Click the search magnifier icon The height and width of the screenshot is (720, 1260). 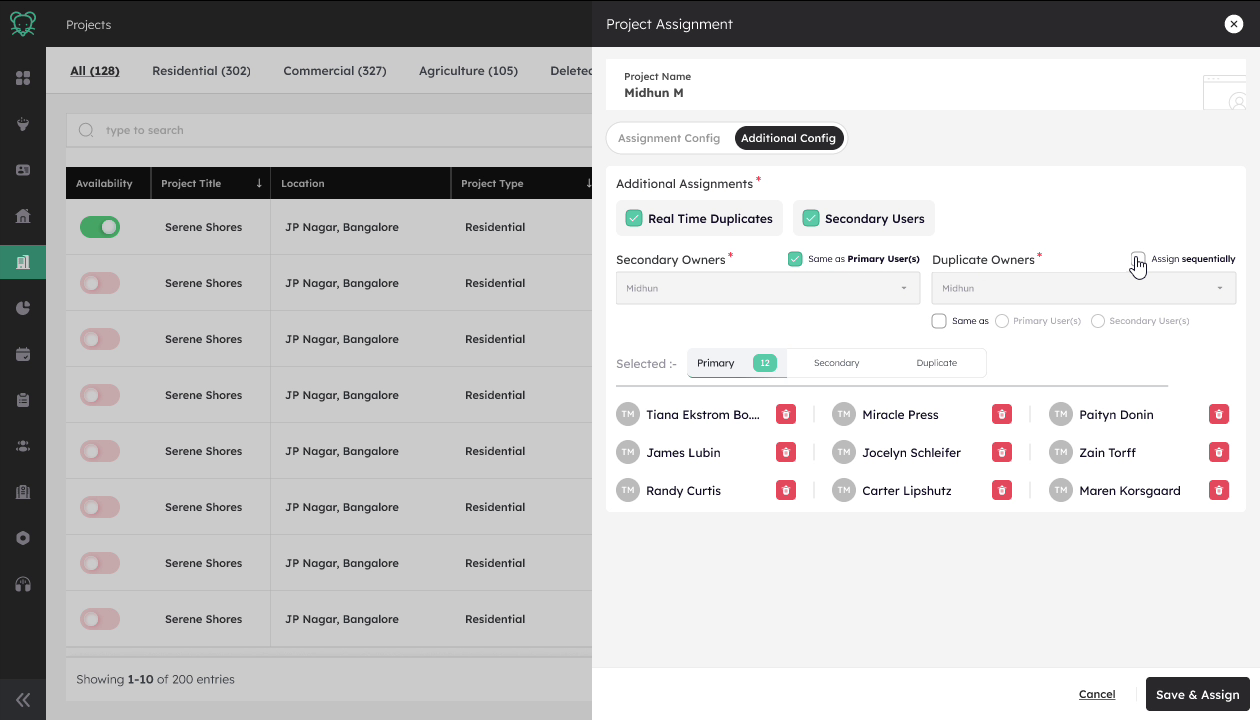click(86, 130)
